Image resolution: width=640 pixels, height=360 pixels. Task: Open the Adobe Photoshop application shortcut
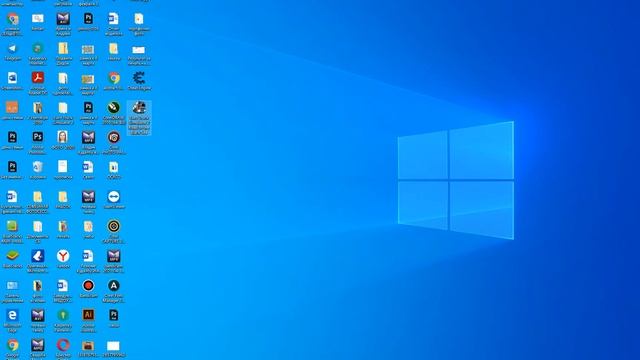[x=38, y=137]
